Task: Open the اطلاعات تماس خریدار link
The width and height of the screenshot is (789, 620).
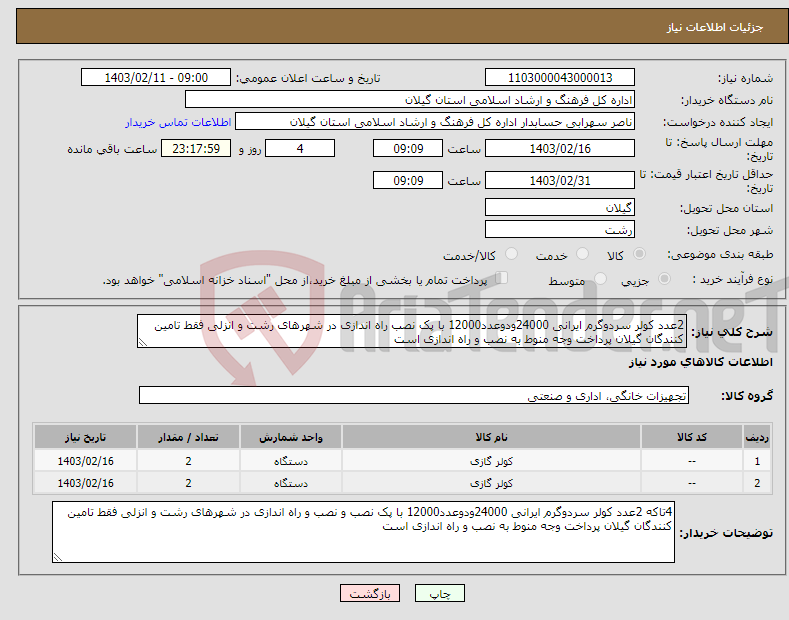Action: click(x=178, y=122)
